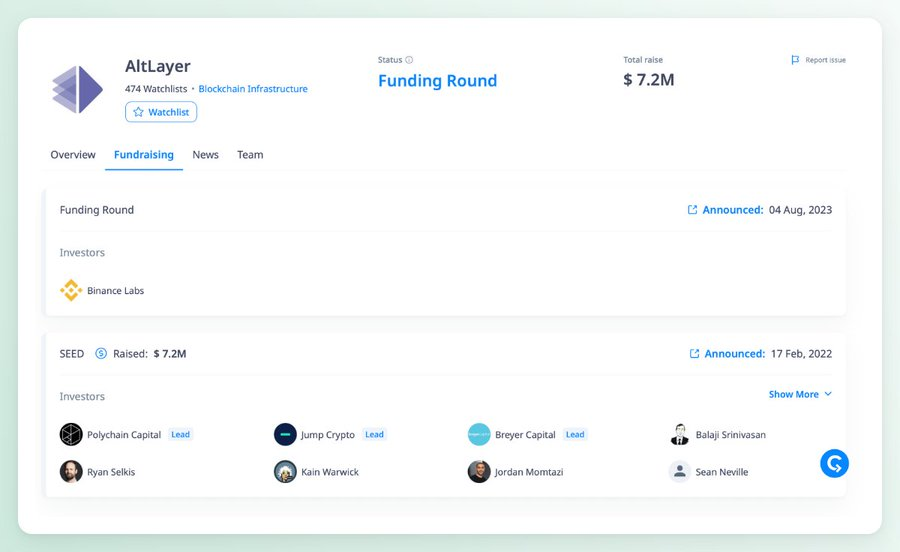The width and height of the screenshot is (900, 552).
Task: Click the Report issue link
Action: point(818,60)
